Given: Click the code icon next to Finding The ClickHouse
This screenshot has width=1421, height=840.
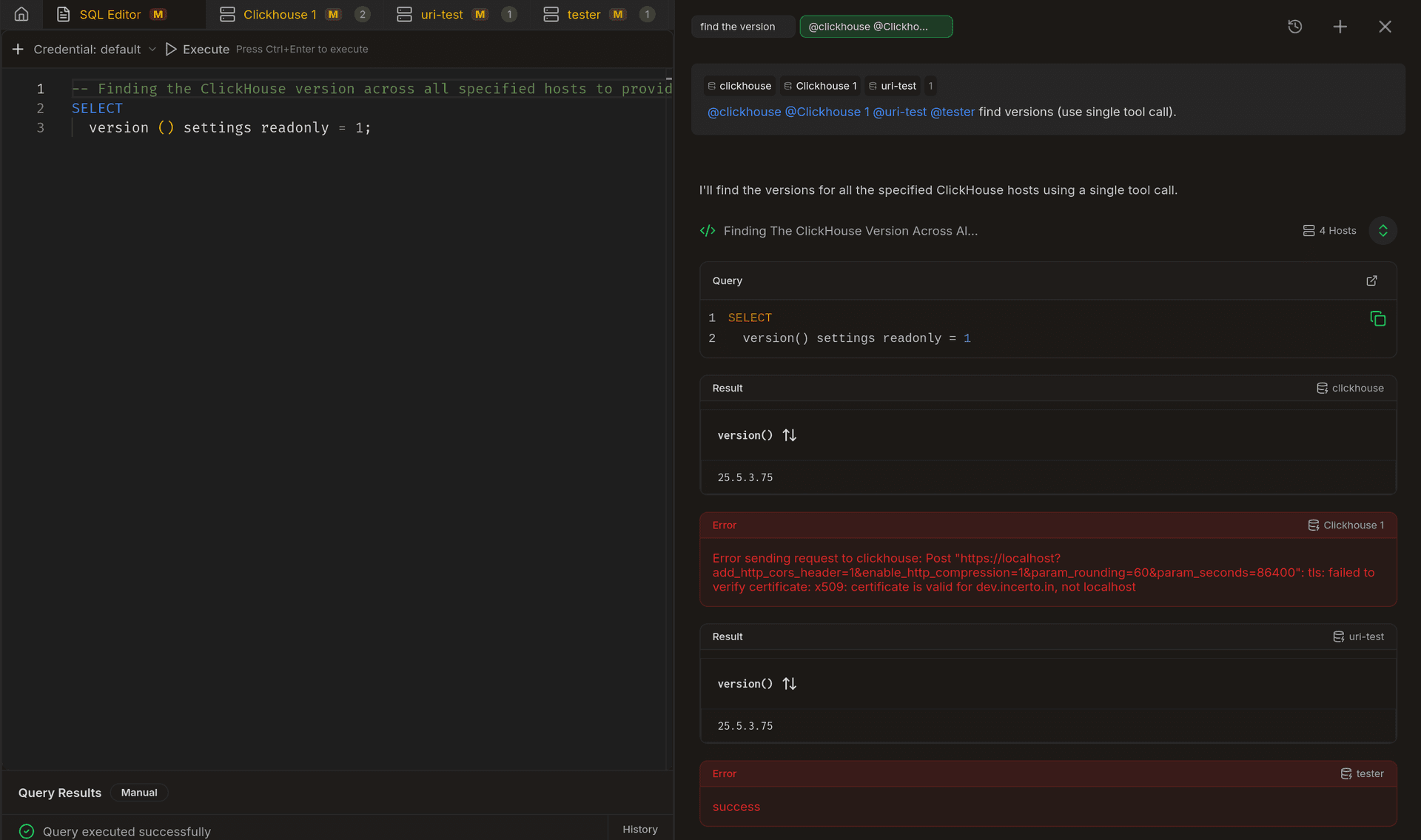Looking at the screenshot, I should [708, 231].
